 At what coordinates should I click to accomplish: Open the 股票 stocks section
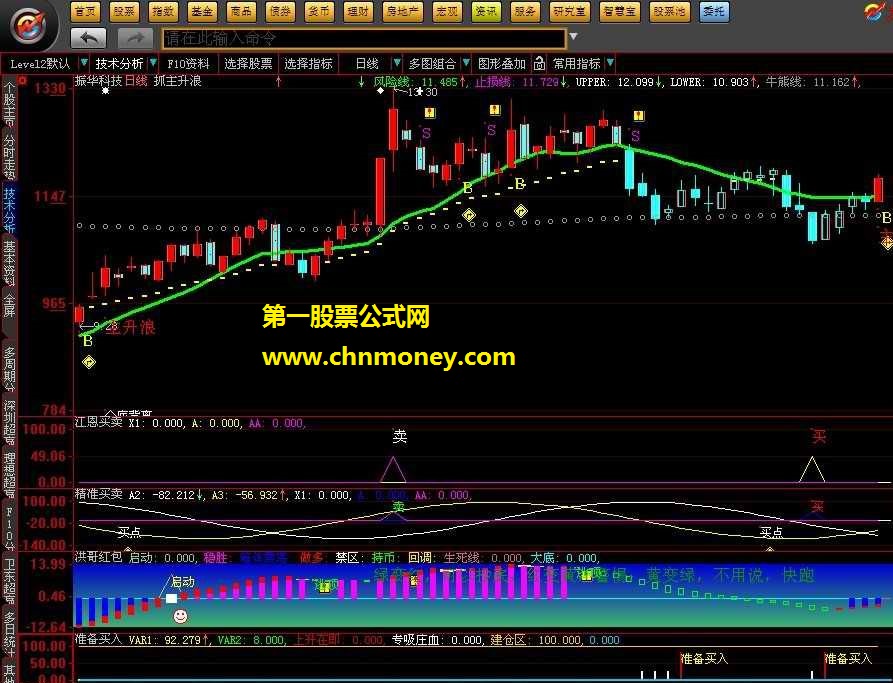pyautogui.click(x=124, y=11)
